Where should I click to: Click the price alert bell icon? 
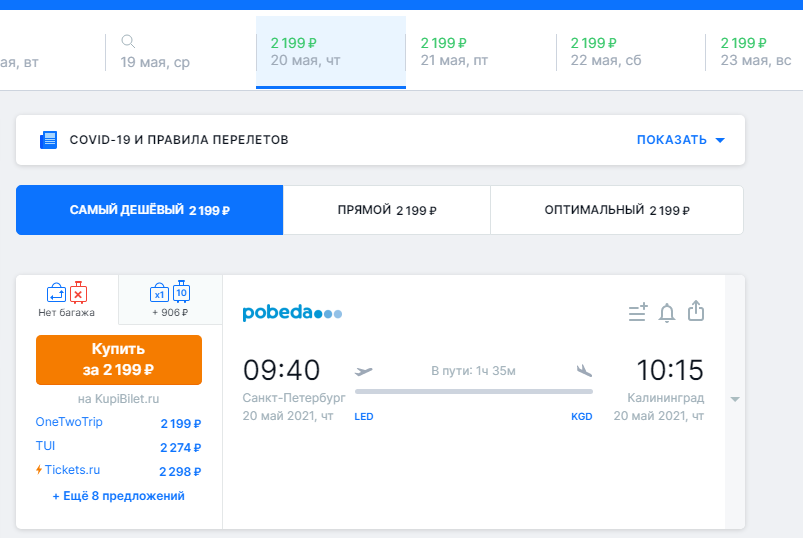(x=667, y=312)
